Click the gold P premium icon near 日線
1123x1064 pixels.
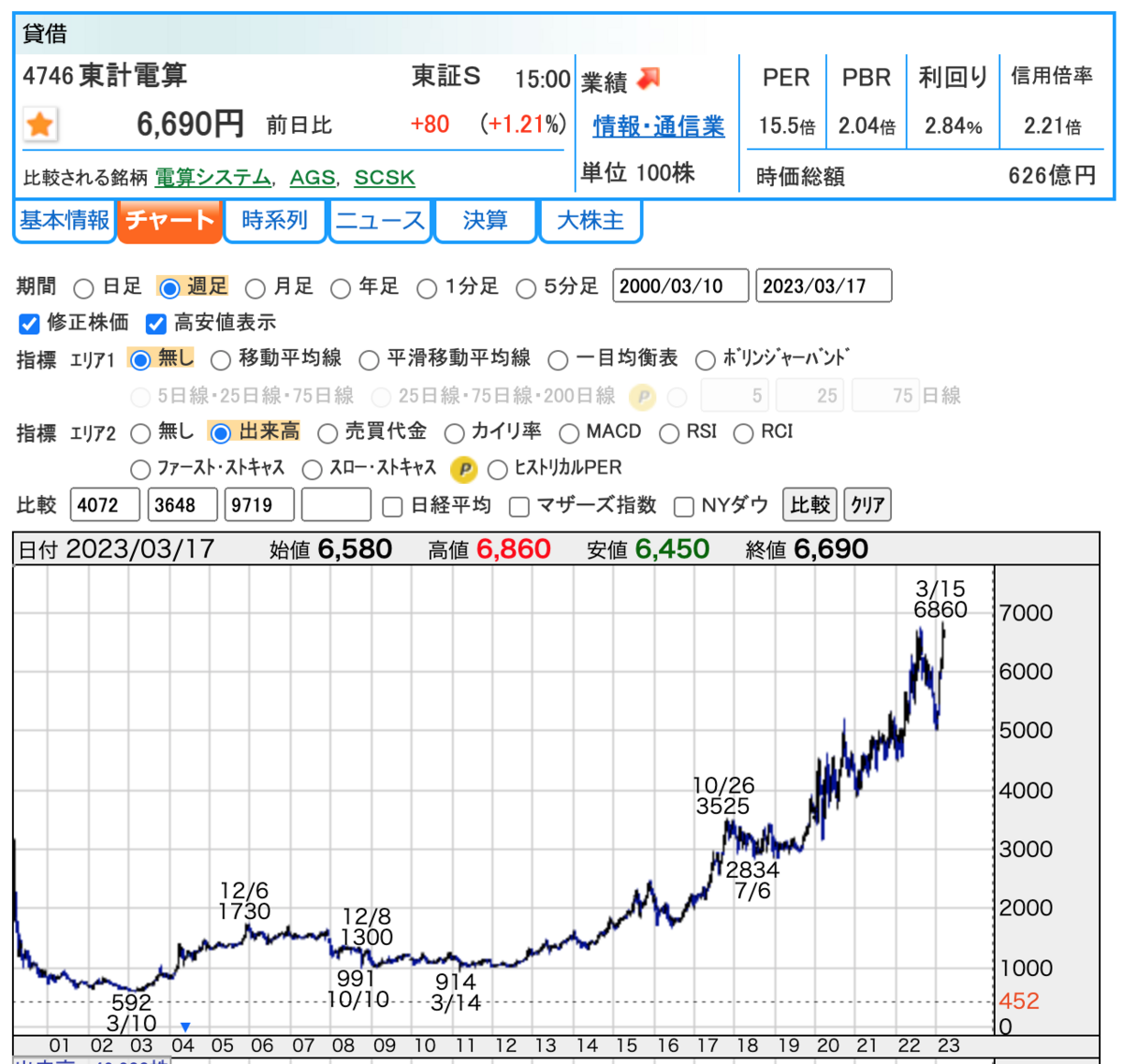pos(642,397)
